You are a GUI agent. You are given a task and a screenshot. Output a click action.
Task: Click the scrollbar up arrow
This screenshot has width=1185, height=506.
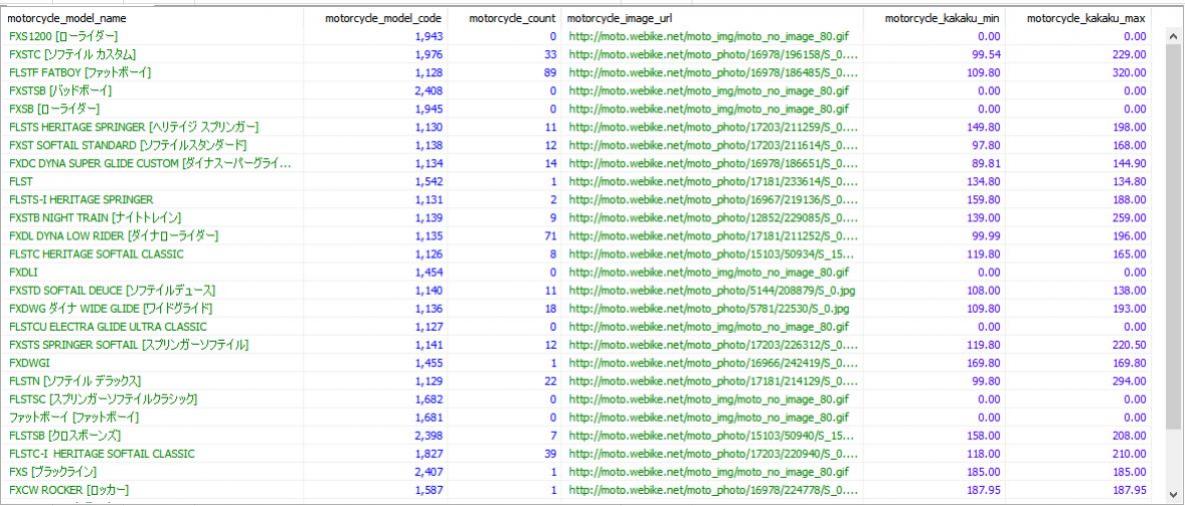[1175, 38]
